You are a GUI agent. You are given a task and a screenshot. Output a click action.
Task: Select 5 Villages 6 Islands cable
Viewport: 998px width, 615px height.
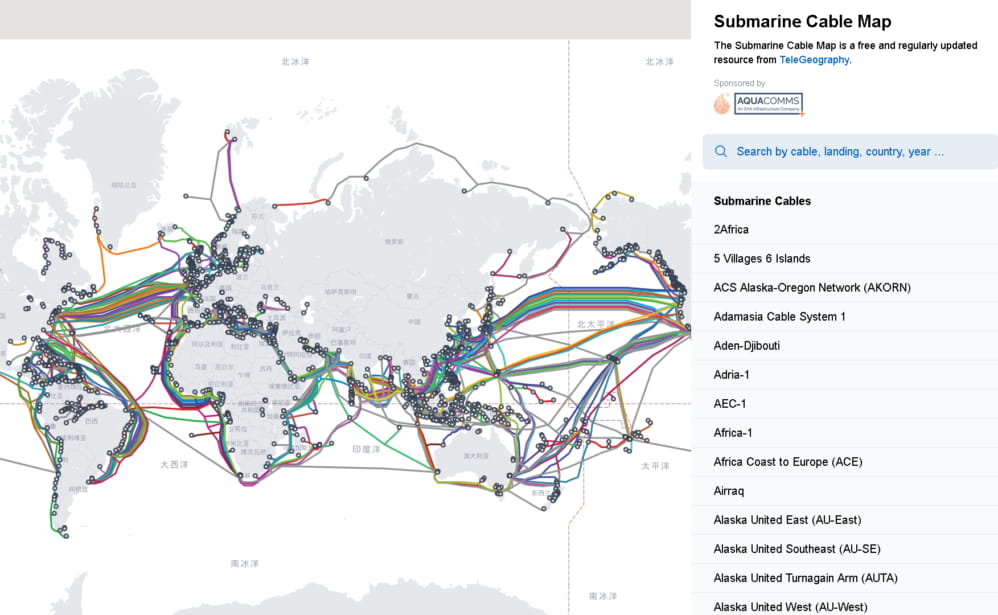(x=845, y=258)
